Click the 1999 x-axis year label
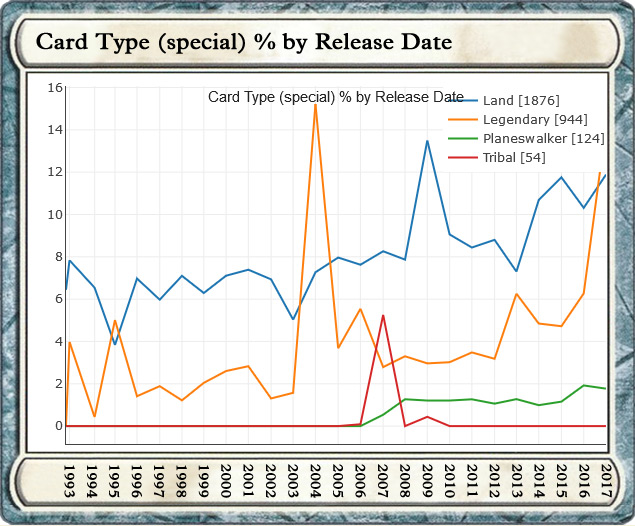 click(204, 480)
